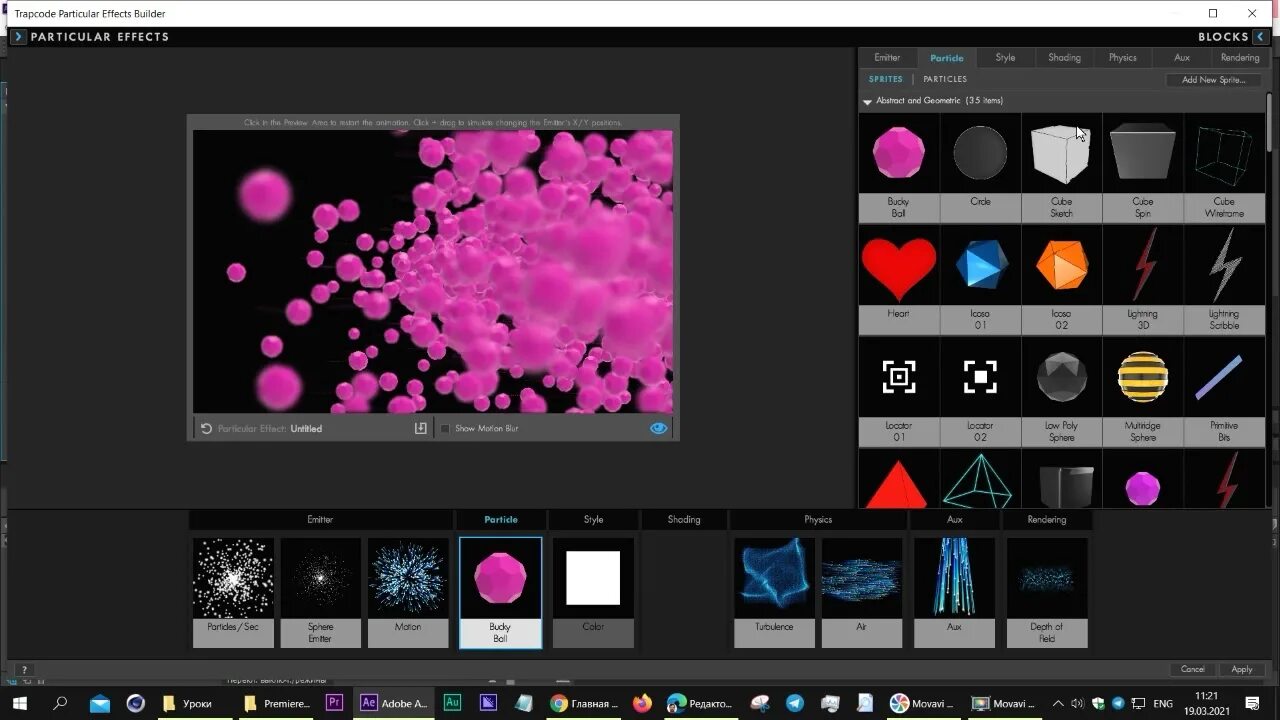This screenshot has height=720, width=1280.
Task: Open Telegram from the taskbar
Action: tap(795, 703)
